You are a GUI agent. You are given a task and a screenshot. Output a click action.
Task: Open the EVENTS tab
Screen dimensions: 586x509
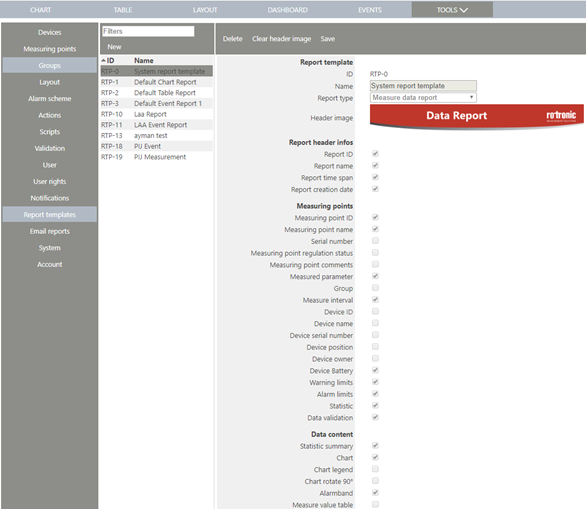370,10
